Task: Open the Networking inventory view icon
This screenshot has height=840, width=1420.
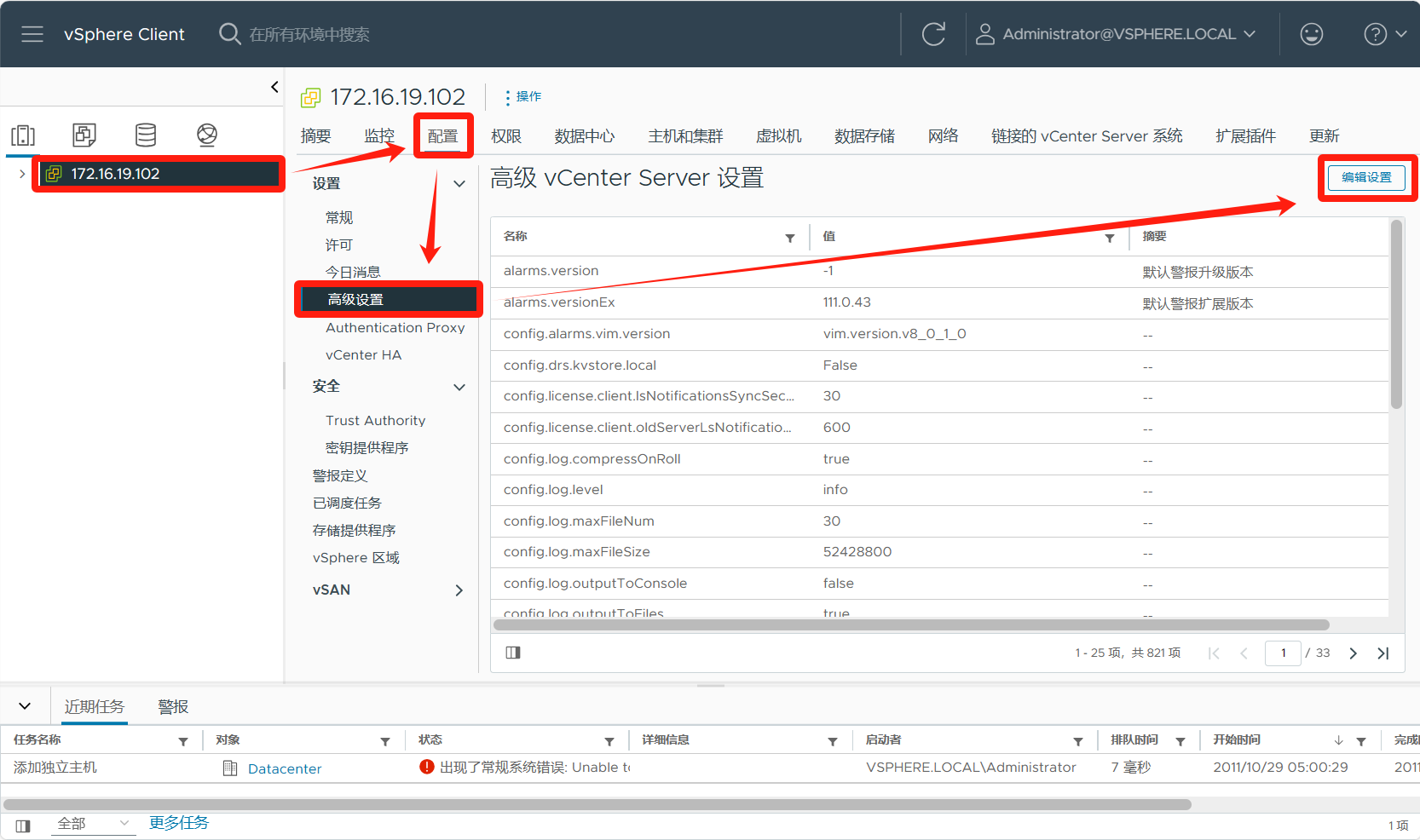Action: coord(207,135)
